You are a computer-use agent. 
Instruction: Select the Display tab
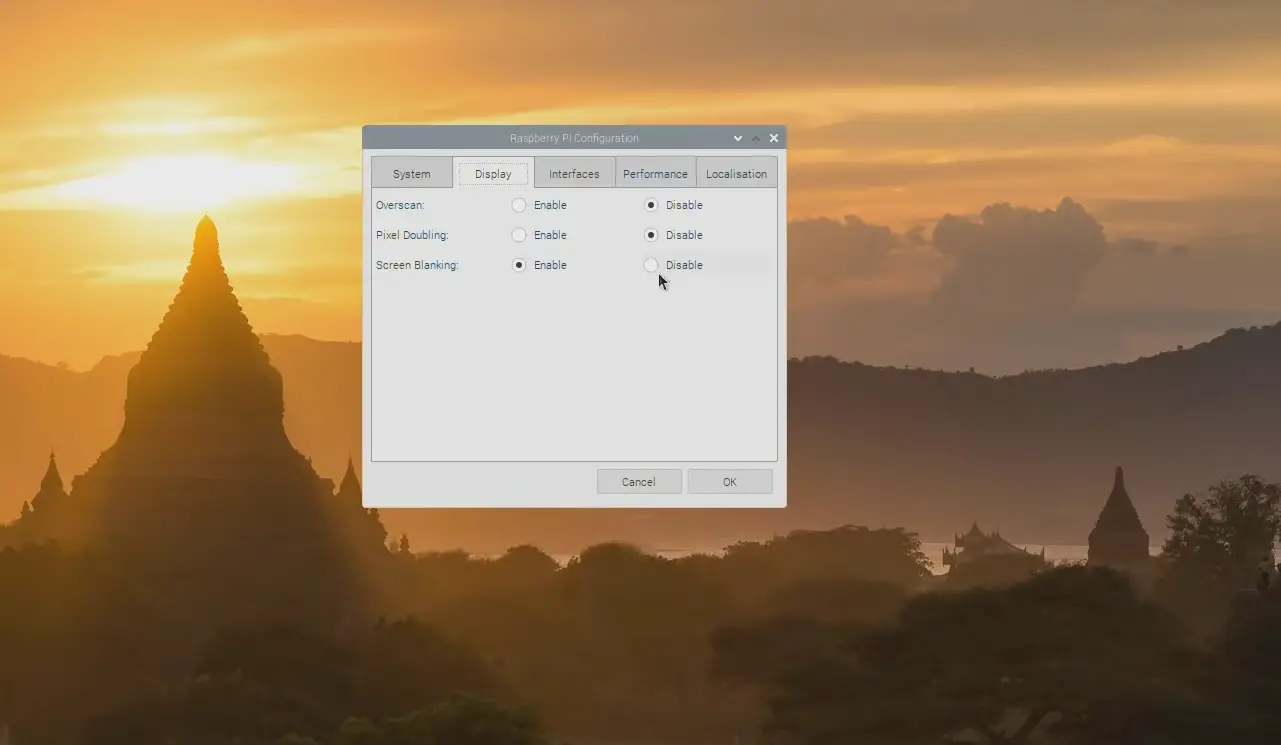pyautogui.click(x=493, y=173)
